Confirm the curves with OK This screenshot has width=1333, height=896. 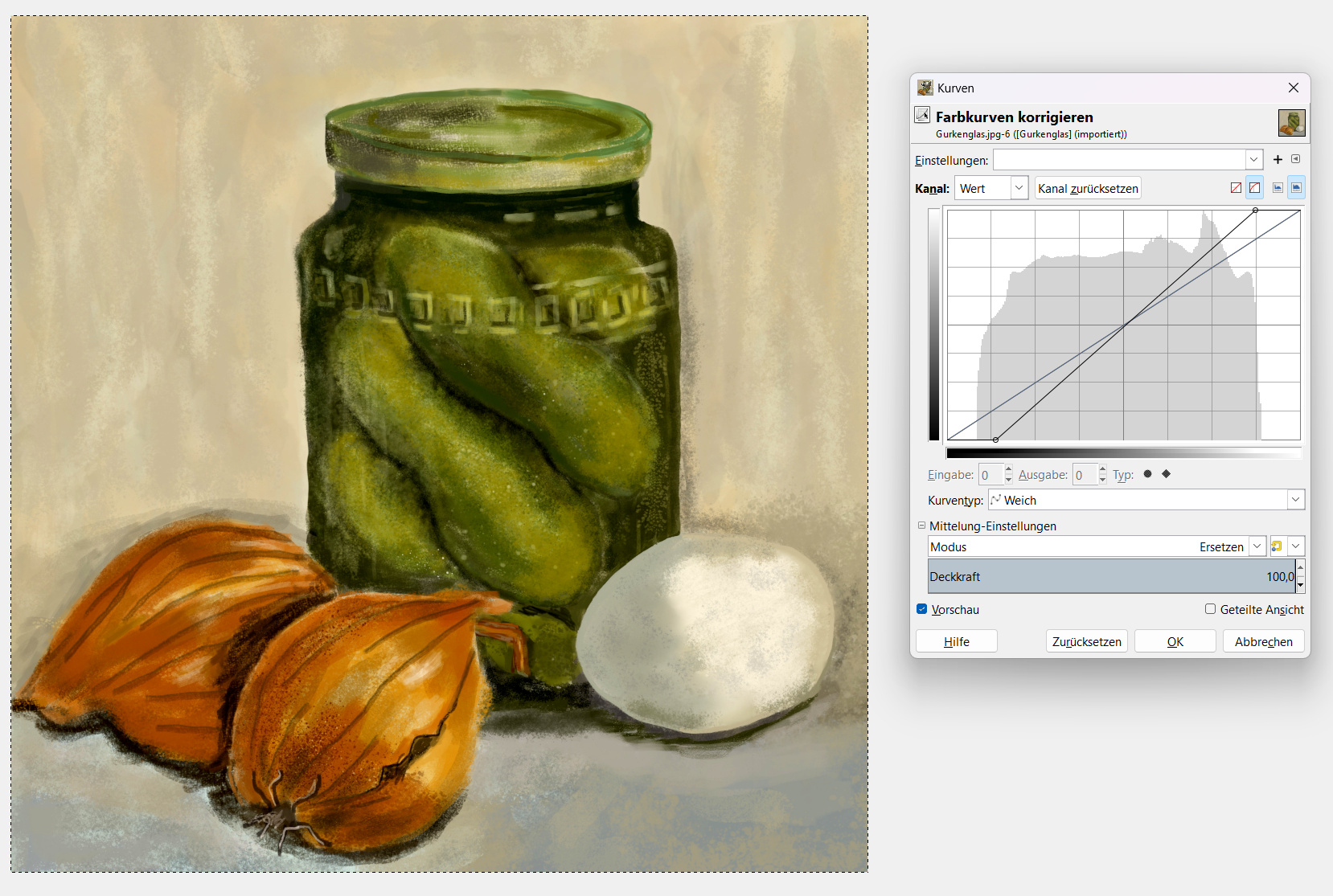click(1175, 641)
